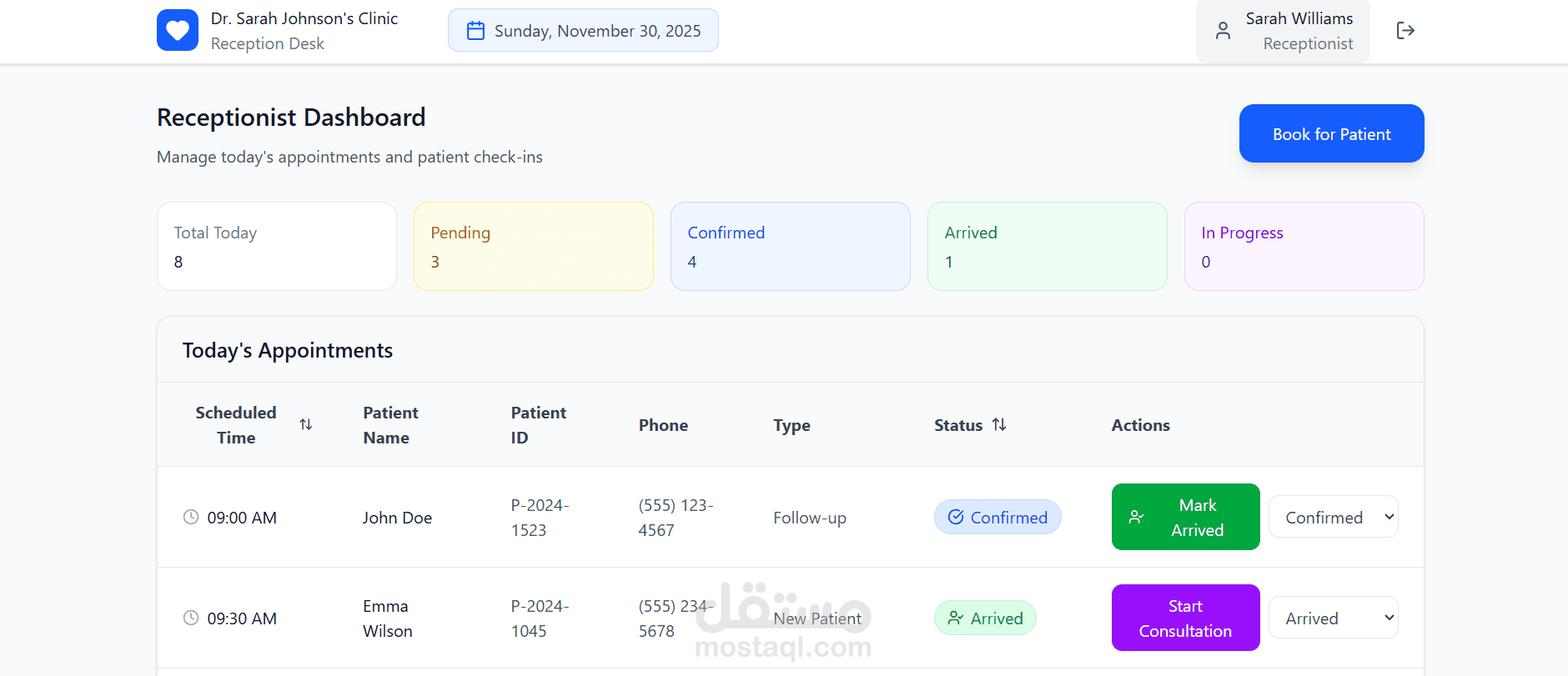The height and width of the screenshot is (676, 1568).
Task: Select the In Progress summary card
Action: point(1304,246)
